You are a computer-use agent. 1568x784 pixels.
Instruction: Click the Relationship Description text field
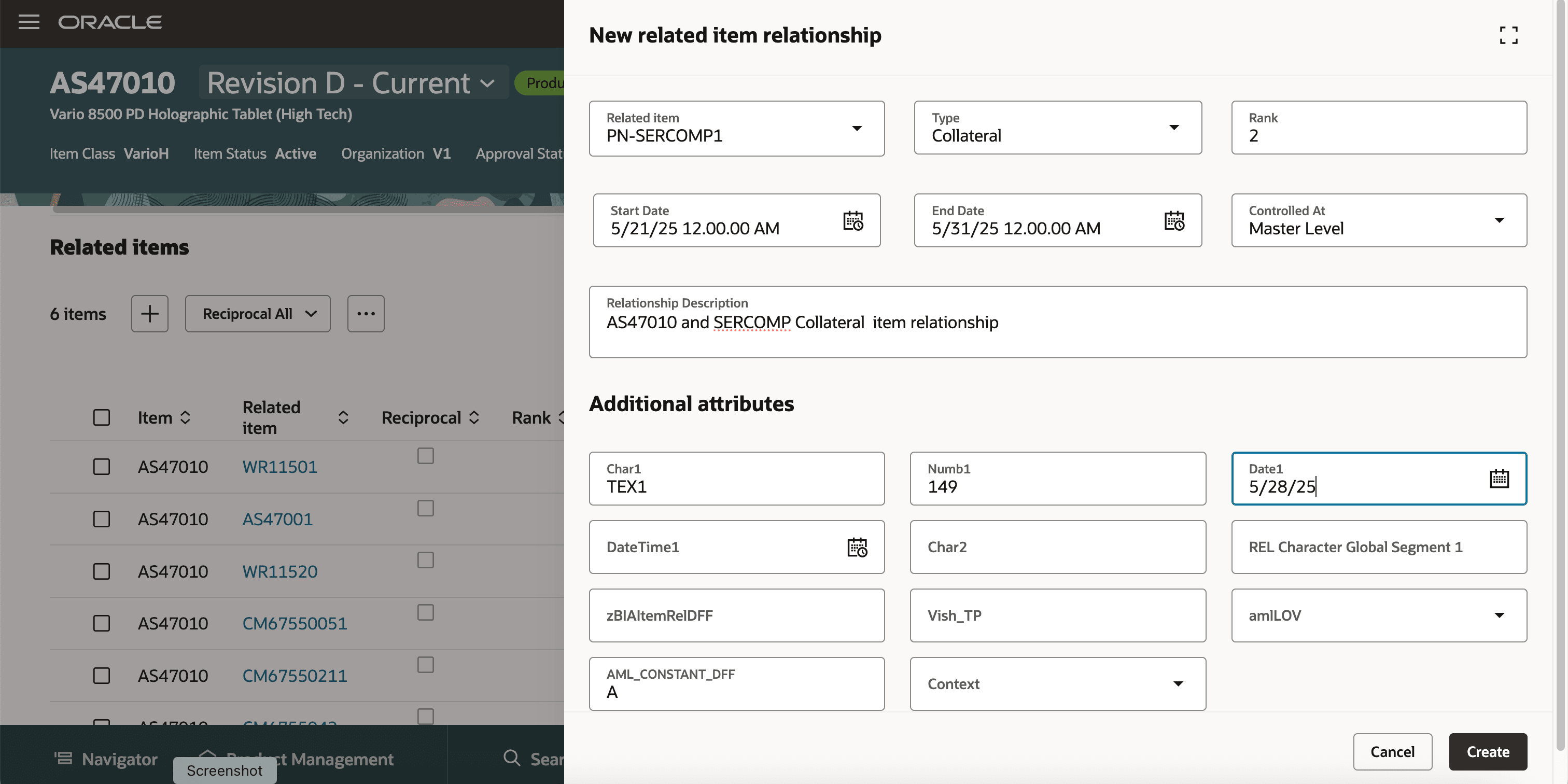click(1057, 323)
